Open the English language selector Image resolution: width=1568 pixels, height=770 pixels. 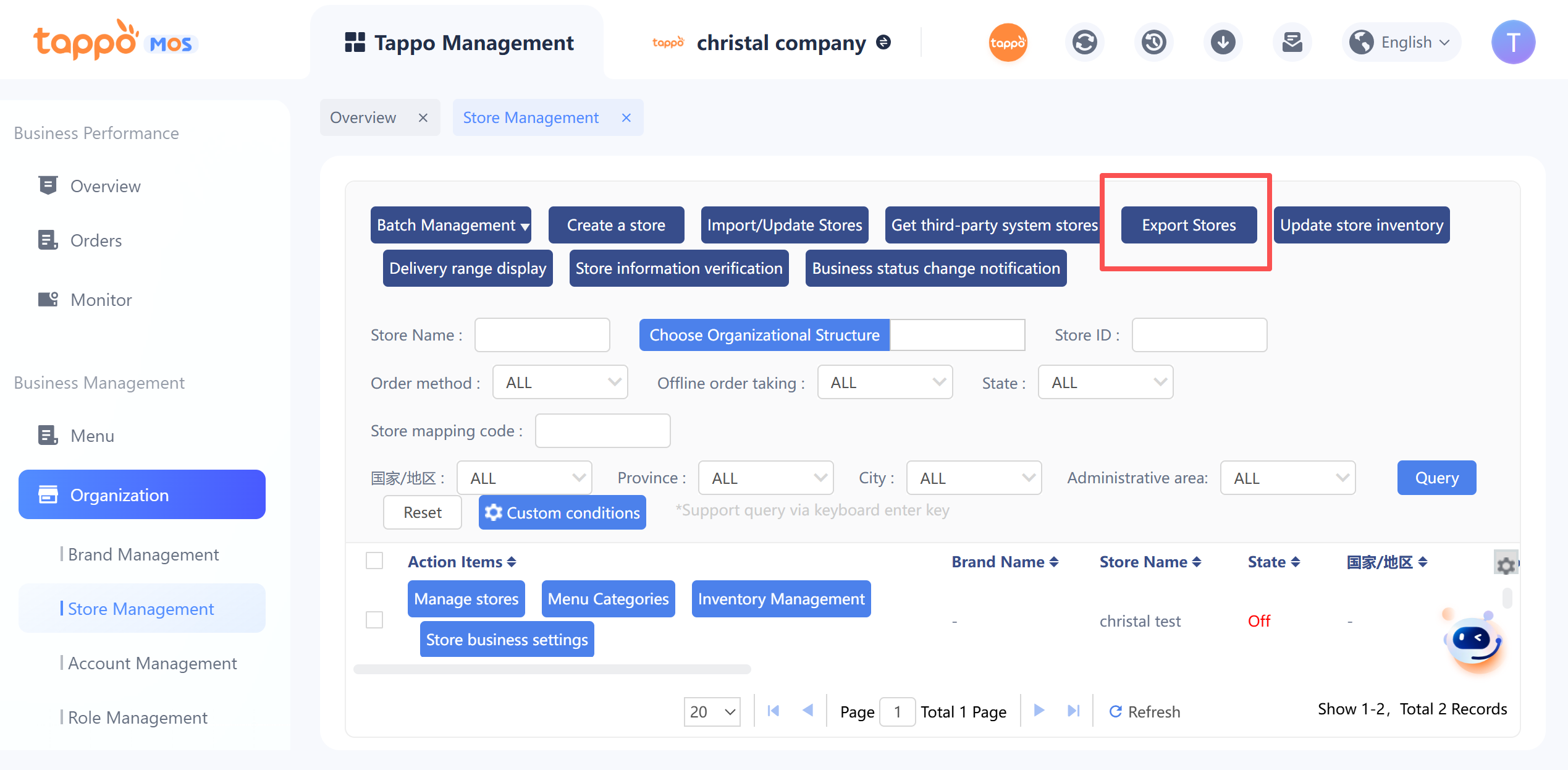(1401, 43)
